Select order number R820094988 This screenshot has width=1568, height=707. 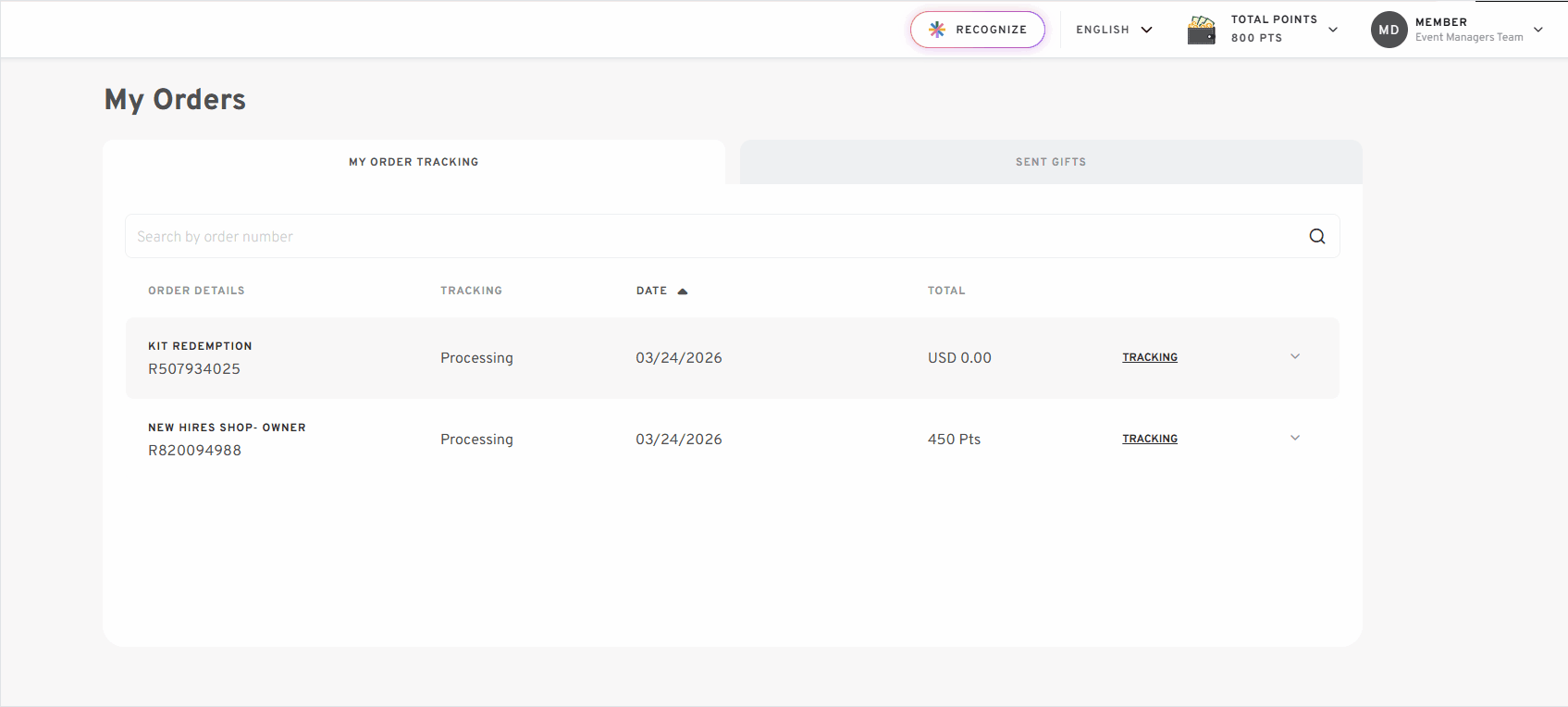[194, 450]
